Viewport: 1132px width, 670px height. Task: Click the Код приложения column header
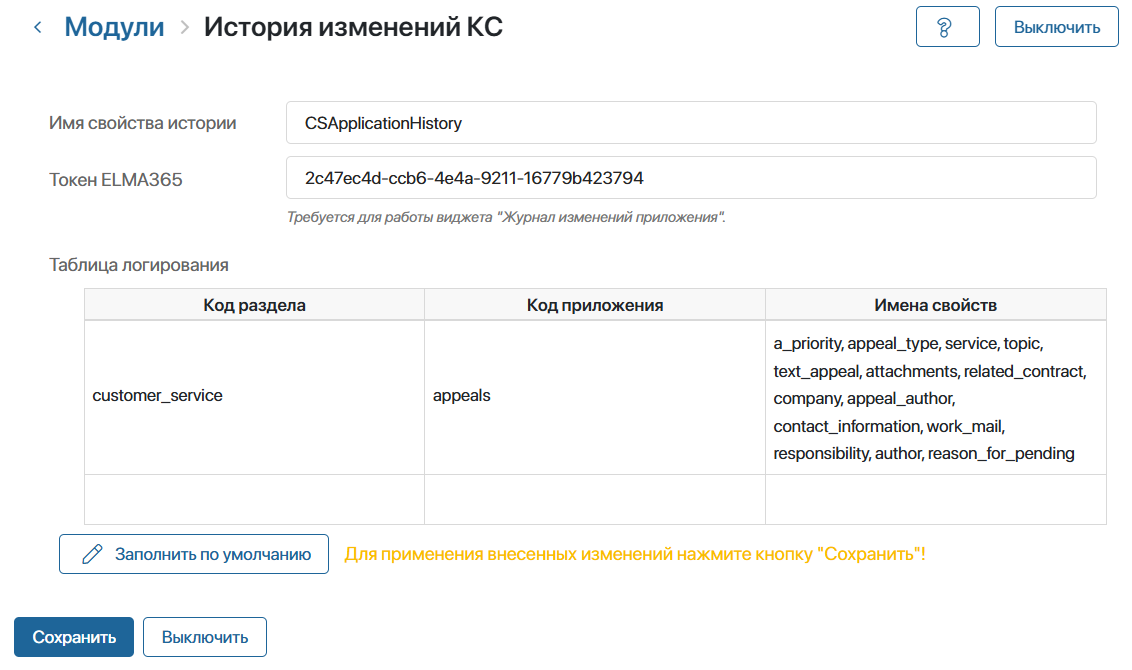point(595,305)
